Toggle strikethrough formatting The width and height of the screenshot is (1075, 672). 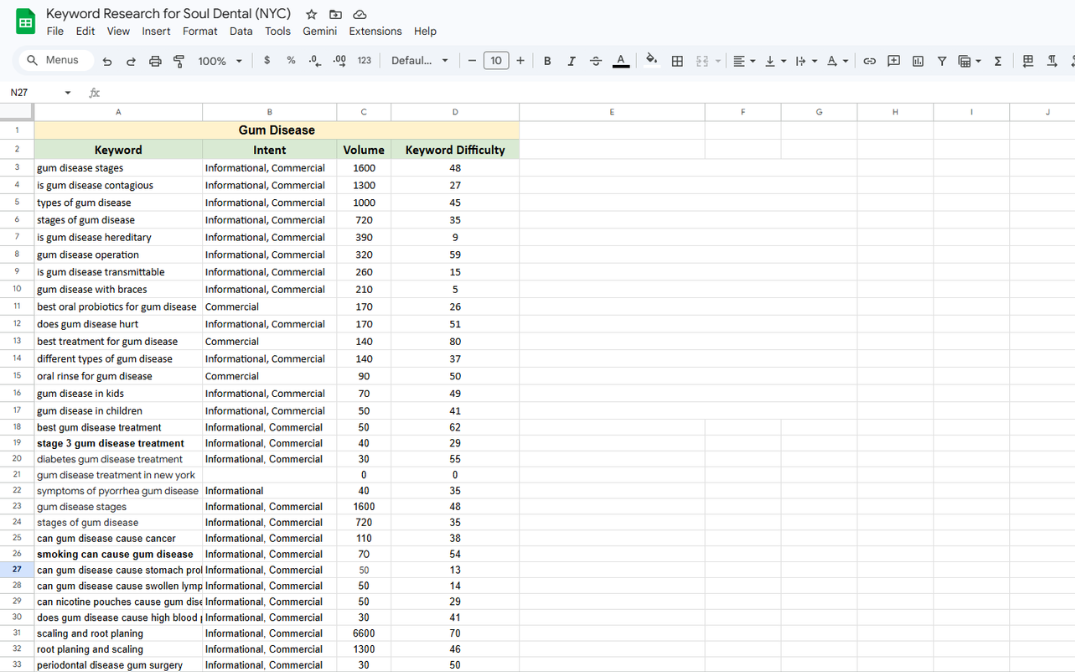pyautogui.click(x=596, y=61)
